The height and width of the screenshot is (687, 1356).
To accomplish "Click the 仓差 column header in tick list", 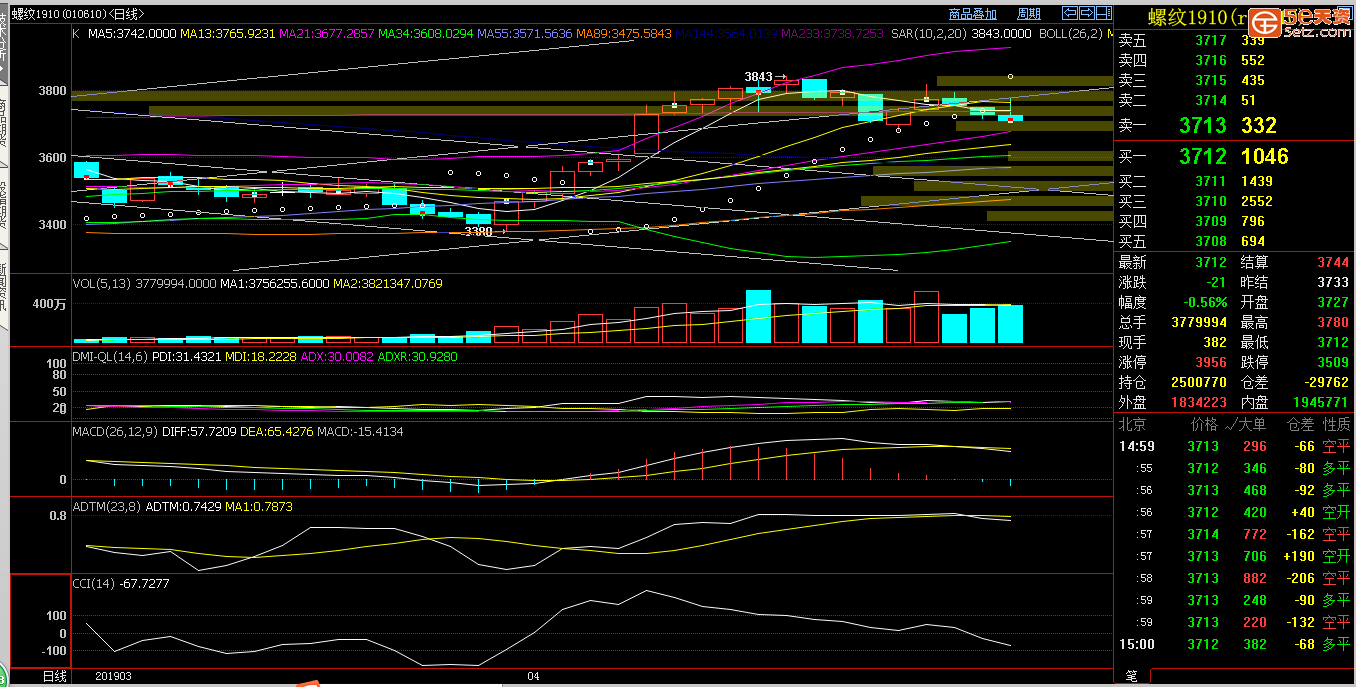I will tap(1300, 424).
